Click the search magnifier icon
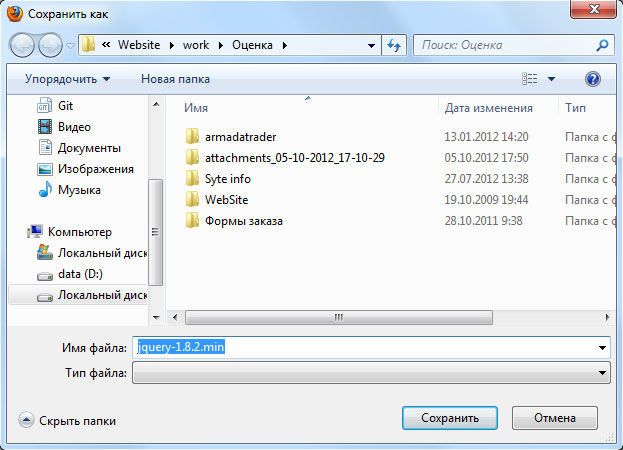 coord(602,45)
